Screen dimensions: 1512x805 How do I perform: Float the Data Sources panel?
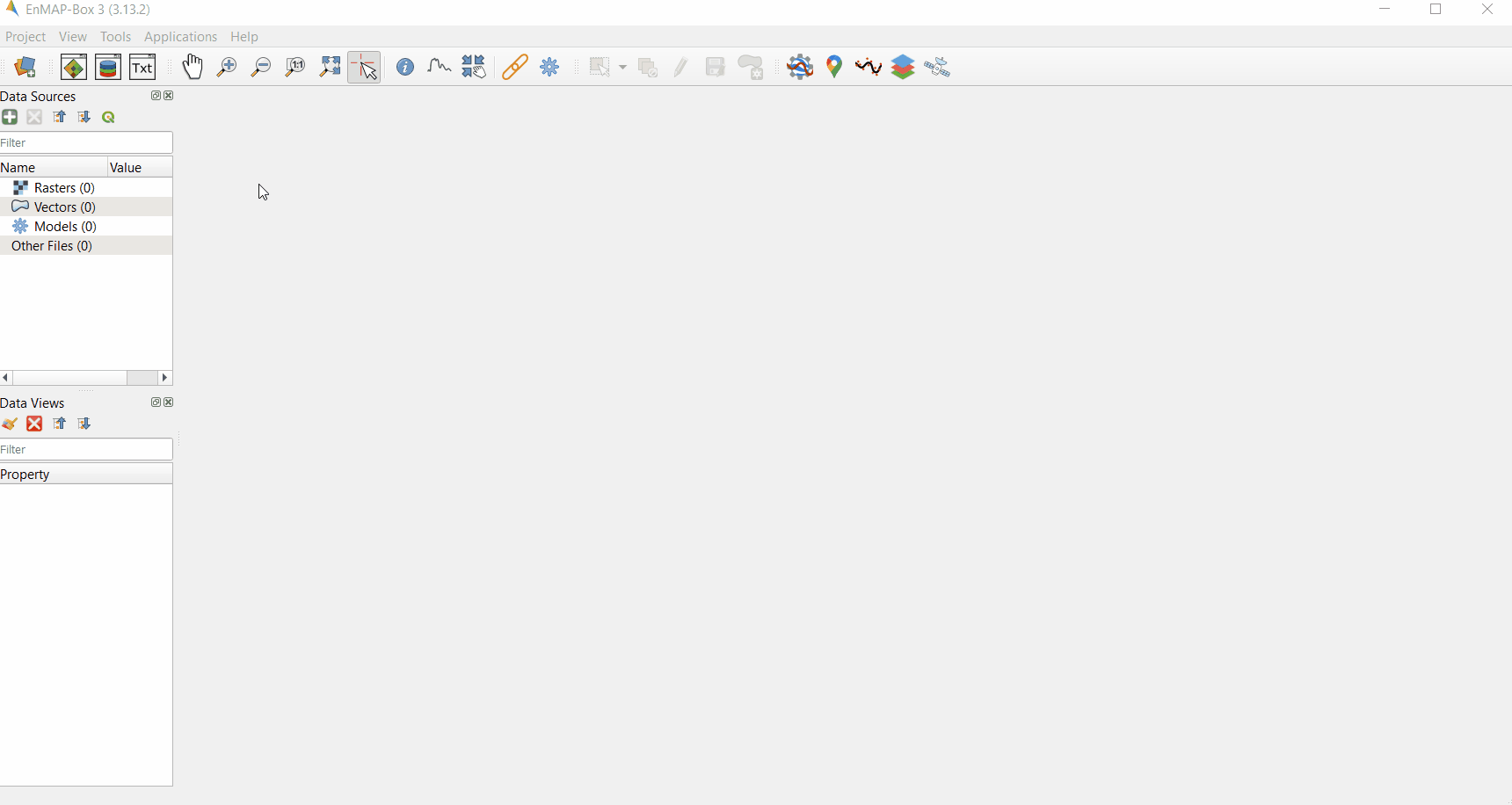tap(156, 96)
